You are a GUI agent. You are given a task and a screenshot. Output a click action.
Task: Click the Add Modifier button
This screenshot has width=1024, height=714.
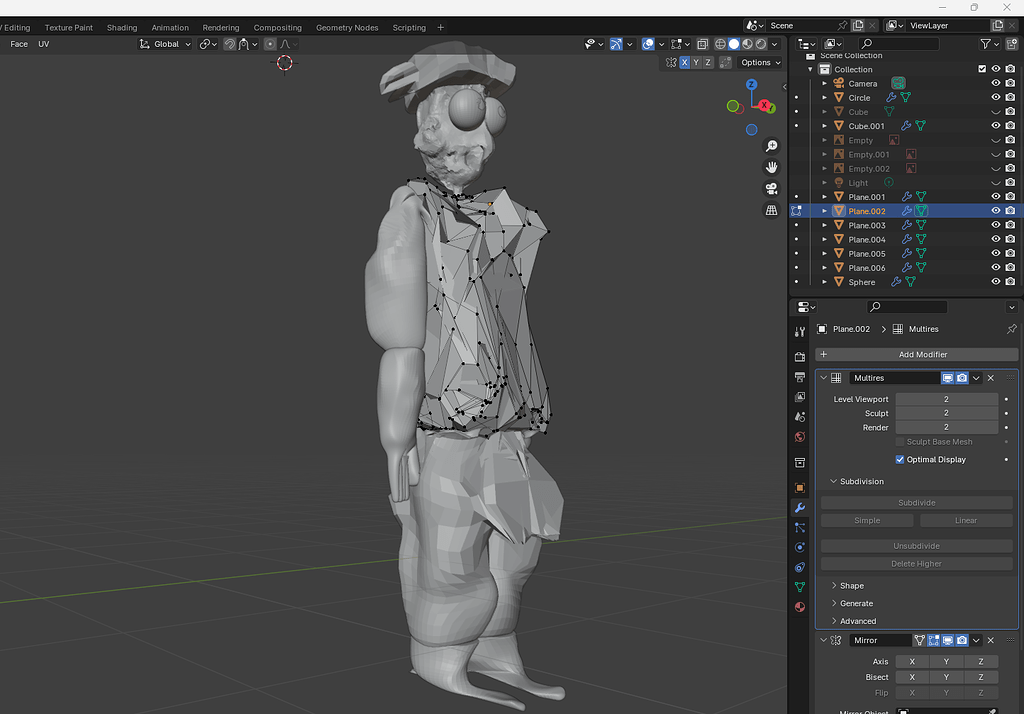pyautogui.click(x=916, y=354)
